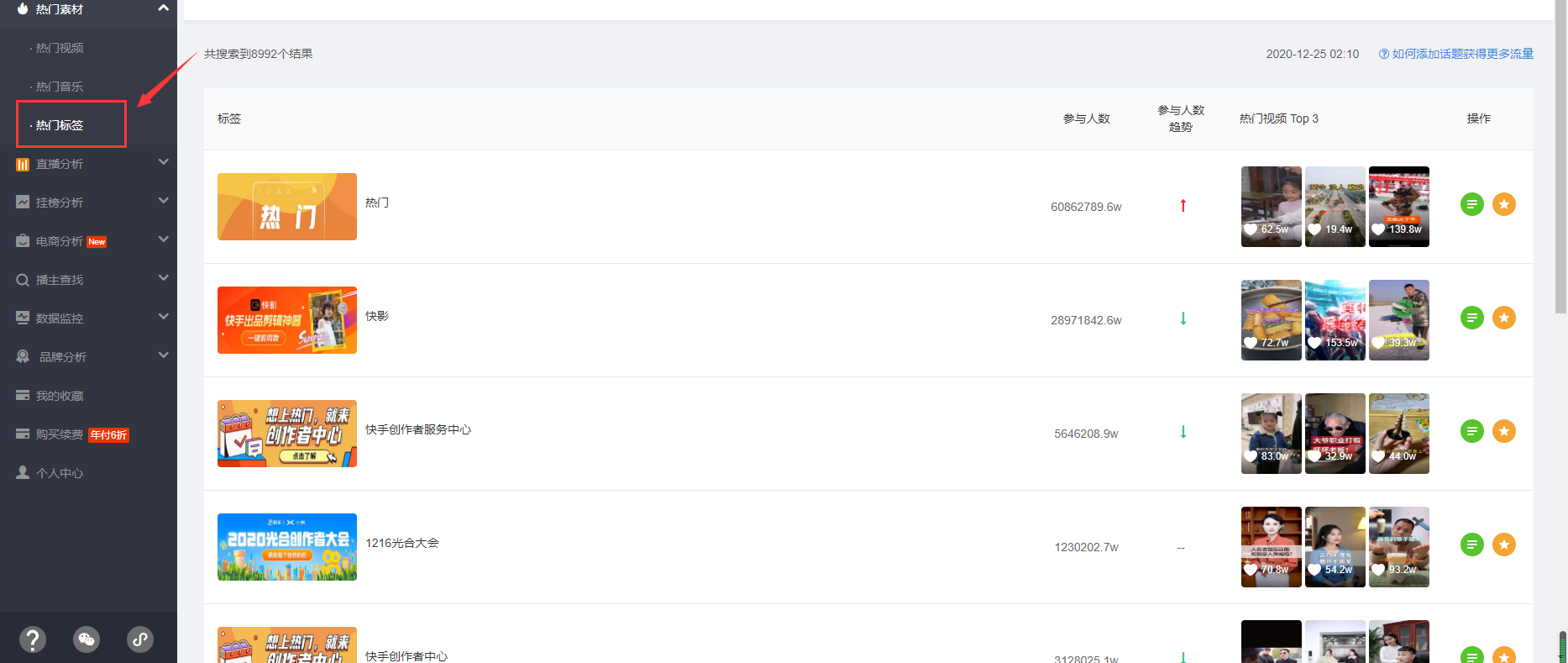Image resolution: width=1568 pixels, height=663 pixels.
Task: Click the 数据监控 monitor icon
Action: [x=23, y=318]
